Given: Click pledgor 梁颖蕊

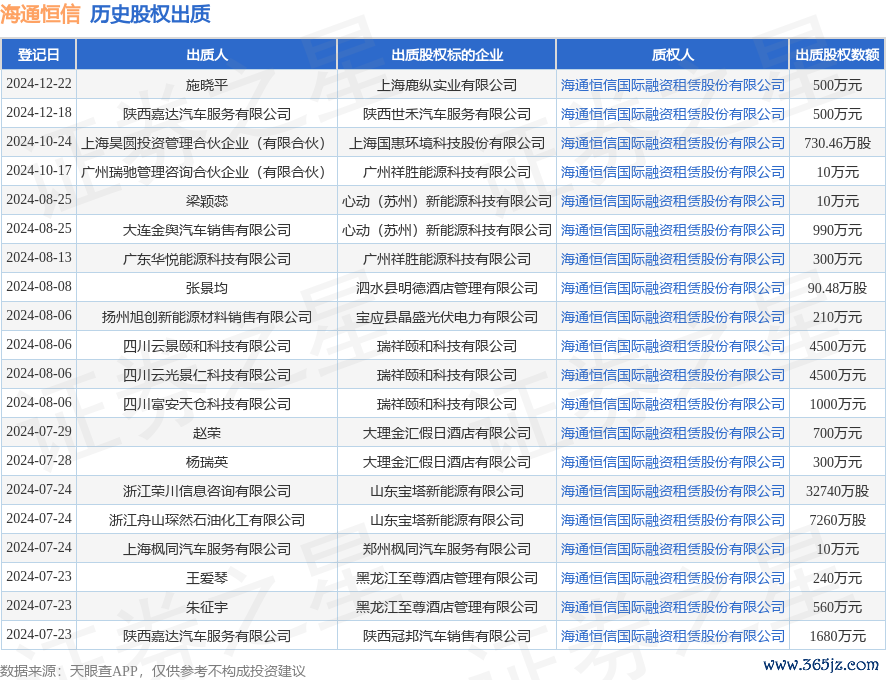Looking at the screenshot, I should (x=207, y=201).
